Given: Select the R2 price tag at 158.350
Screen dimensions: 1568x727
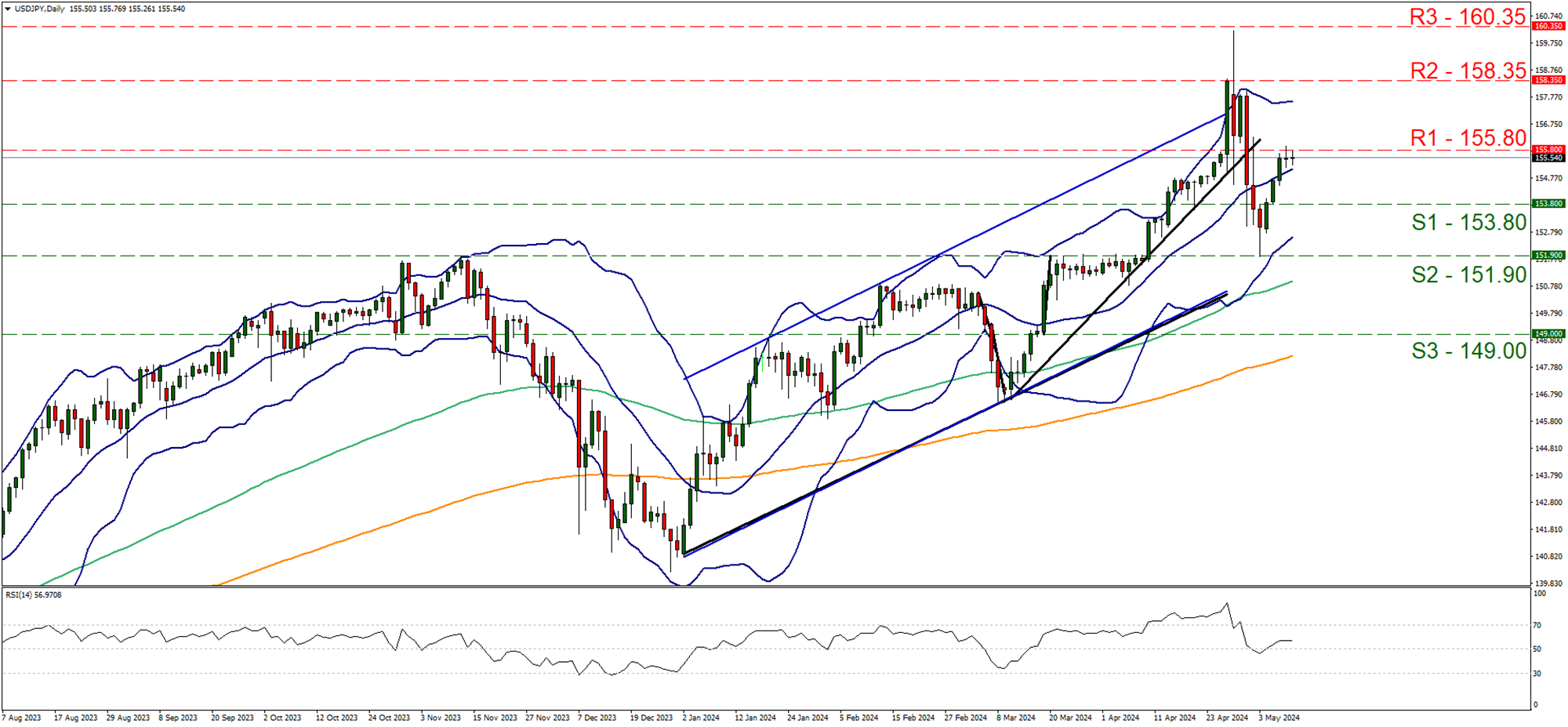Looking at the screenshot, I should pyautogui.click(x=1547, y=80).
